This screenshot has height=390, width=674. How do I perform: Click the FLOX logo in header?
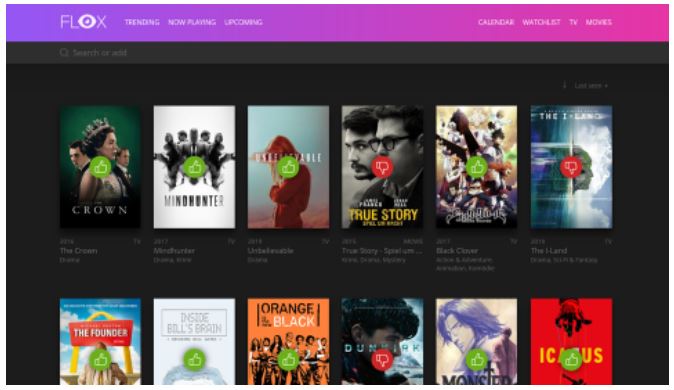(x=83, y=22)
